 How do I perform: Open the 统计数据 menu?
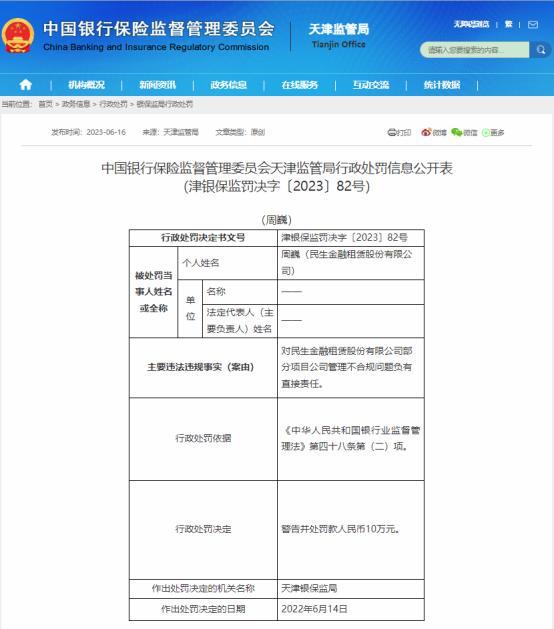442,85
